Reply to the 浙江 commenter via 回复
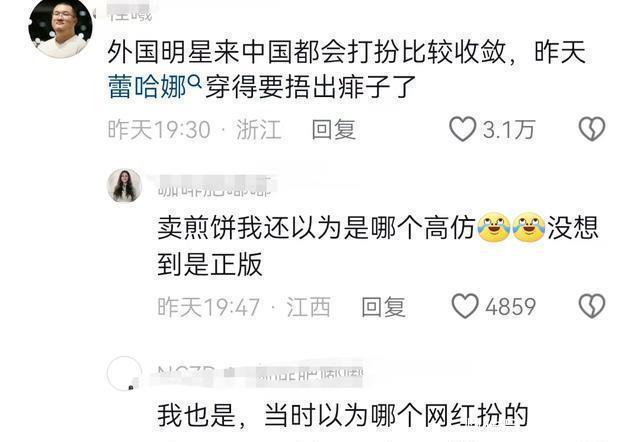This screenshot has width=640, height=442. pos(333,130)
